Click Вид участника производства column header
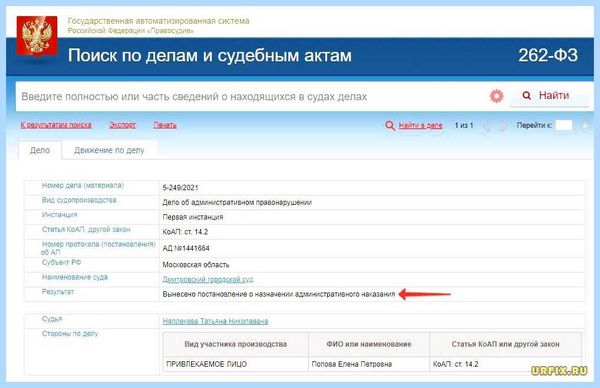Screen dimensions: 600x388 [x=236, y=344]
